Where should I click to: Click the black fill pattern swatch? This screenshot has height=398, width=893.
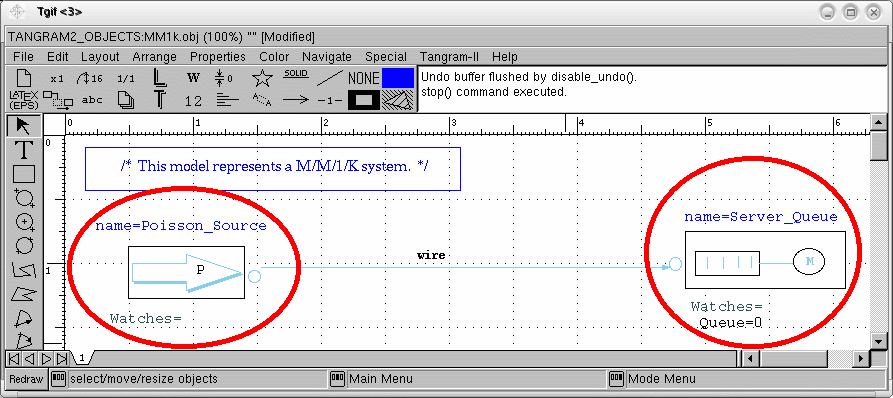coord(364,100)
